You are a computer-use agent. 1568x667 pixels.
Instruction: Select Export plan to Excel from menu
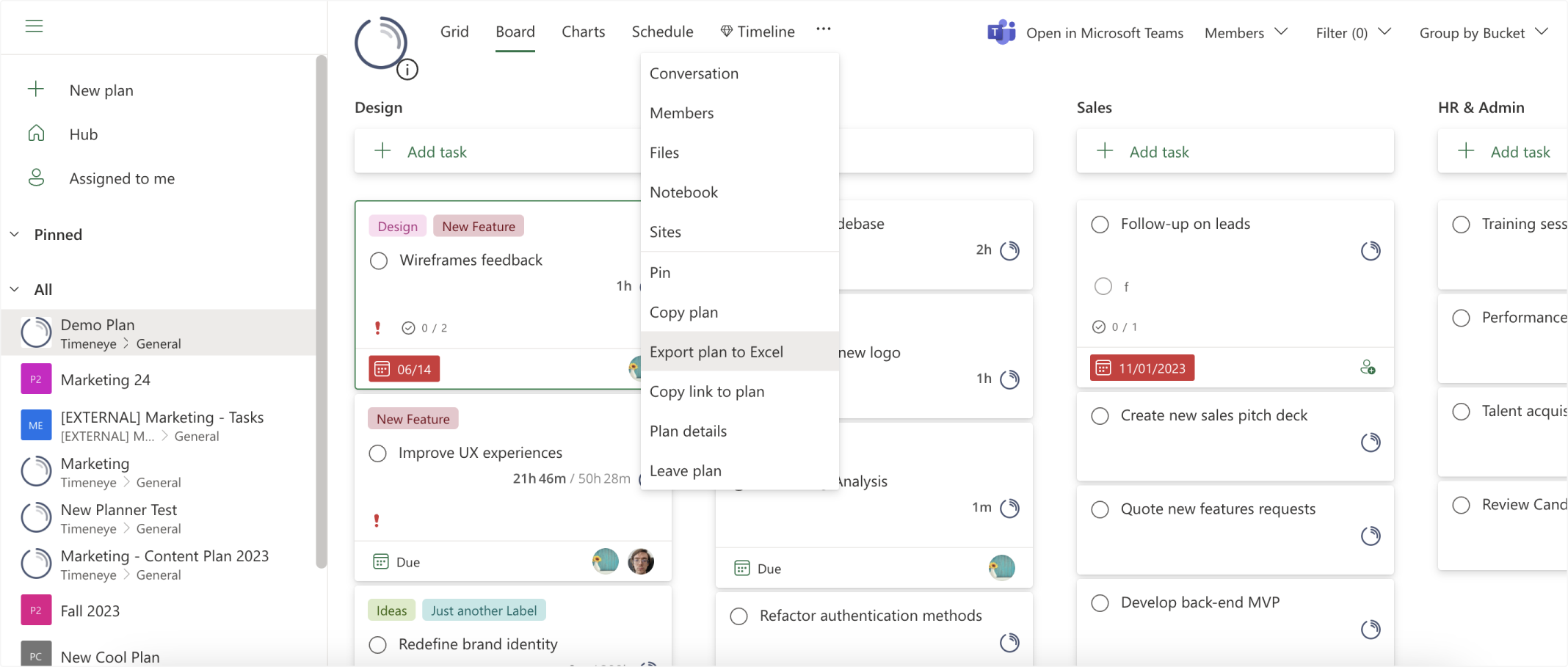point(716,351)
